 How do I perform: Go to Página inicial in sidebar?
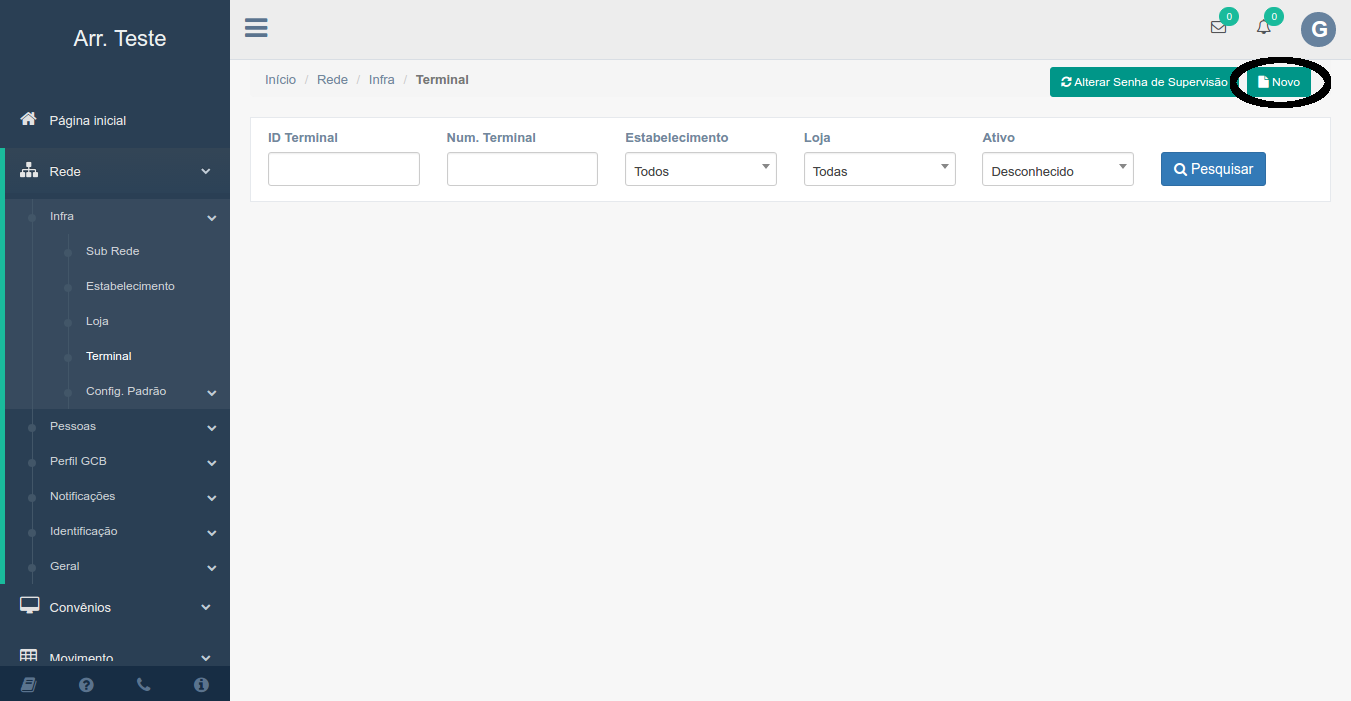[88, 120]
